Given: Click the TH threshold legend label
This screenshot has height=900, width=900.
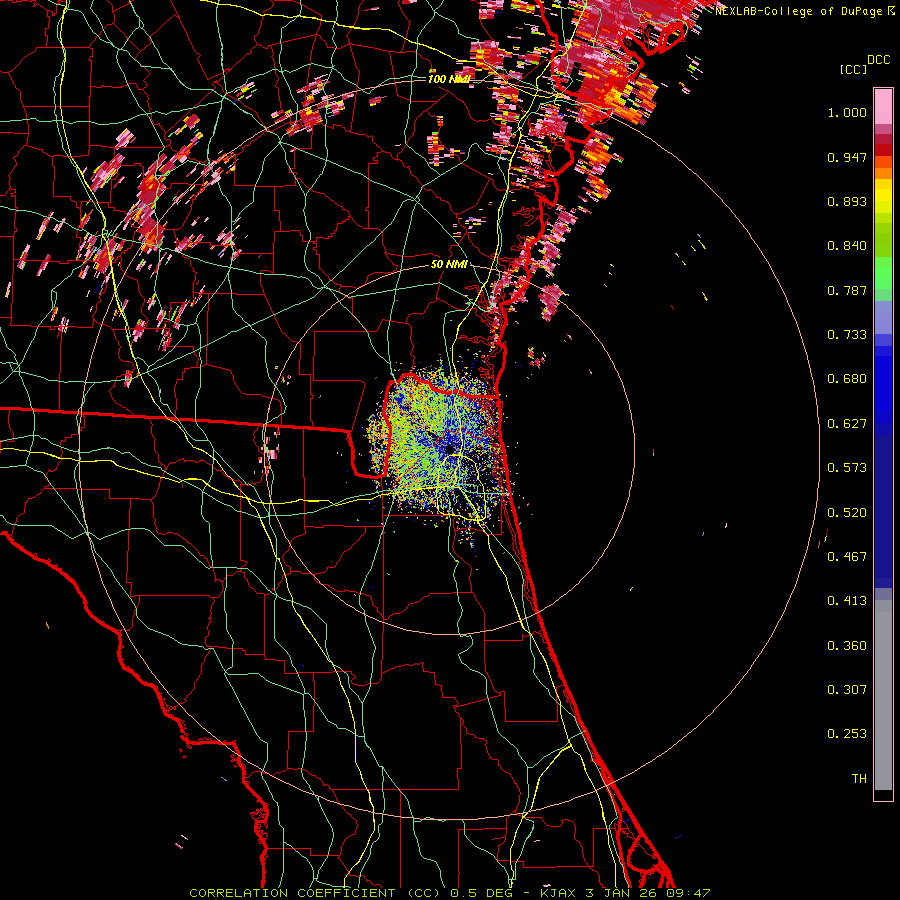Looking at the screenshot, I should pos(859,779).
